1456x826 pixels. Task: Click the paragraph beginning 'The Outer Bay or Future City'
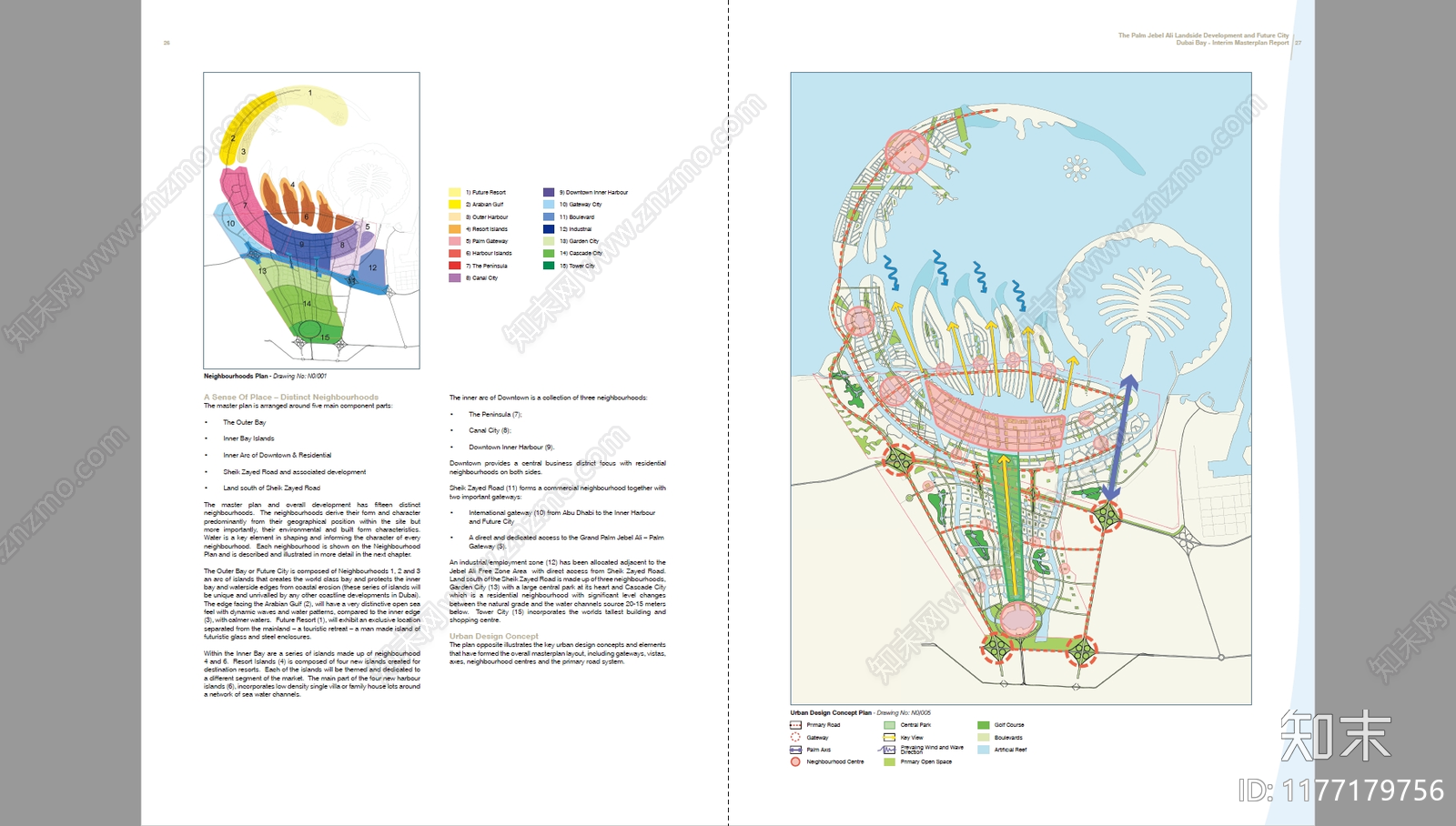click(x=312, y=604)
